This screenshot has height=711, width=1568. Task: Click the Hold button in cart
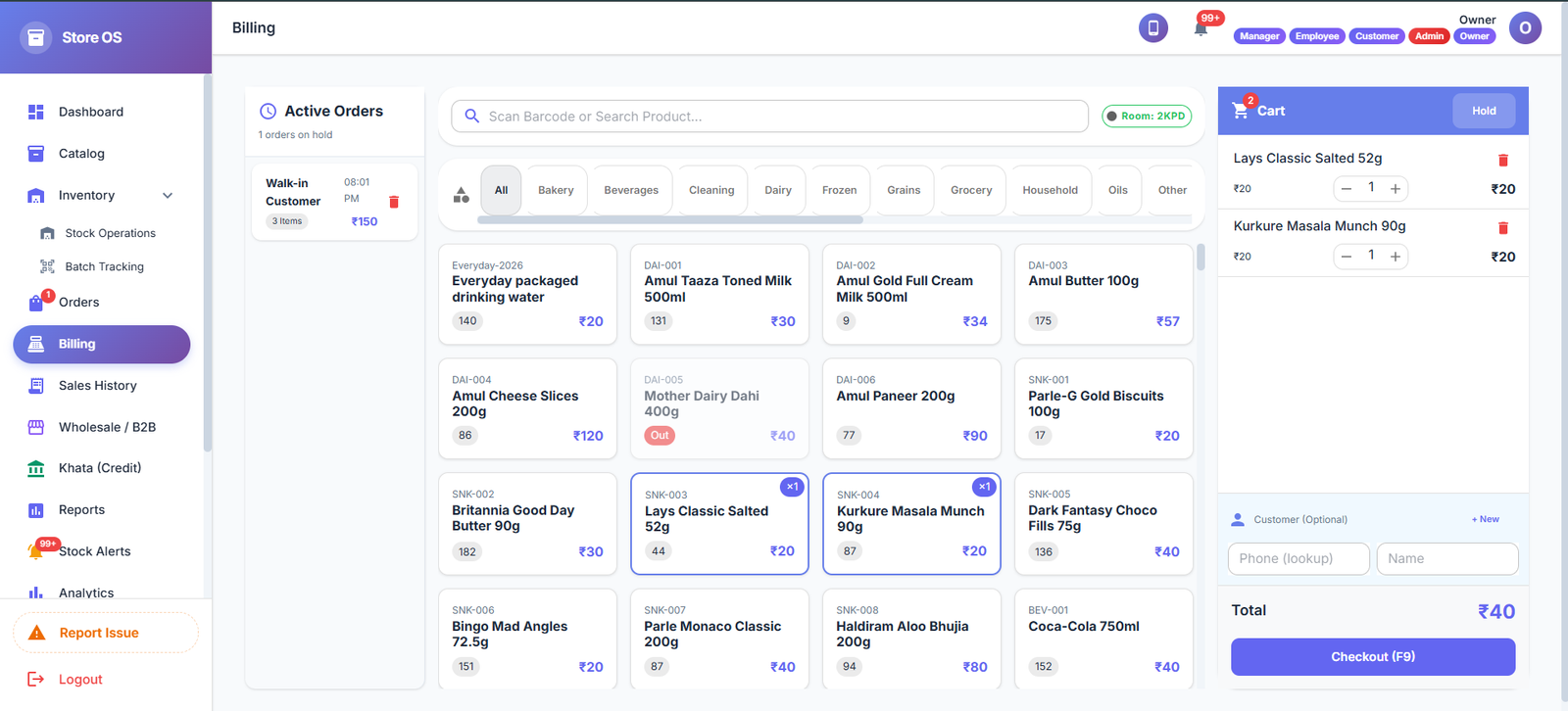point(1484,111)
